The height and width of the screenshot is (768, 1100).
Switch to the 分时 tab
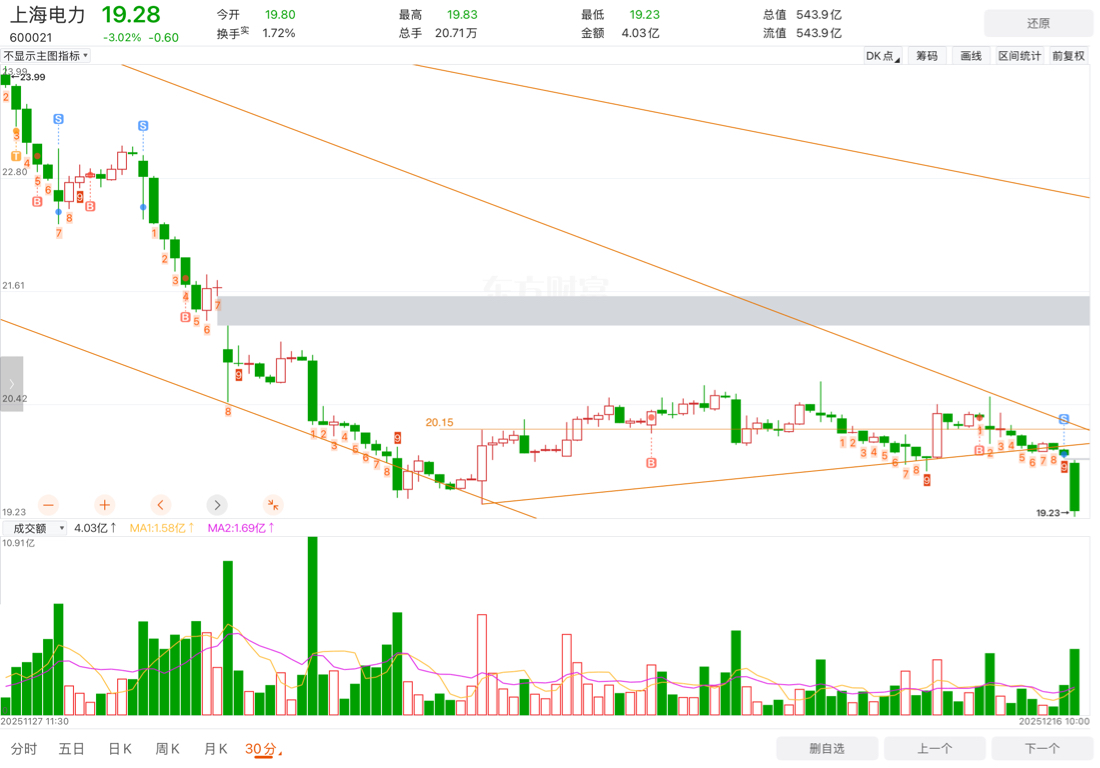[24, 749]
